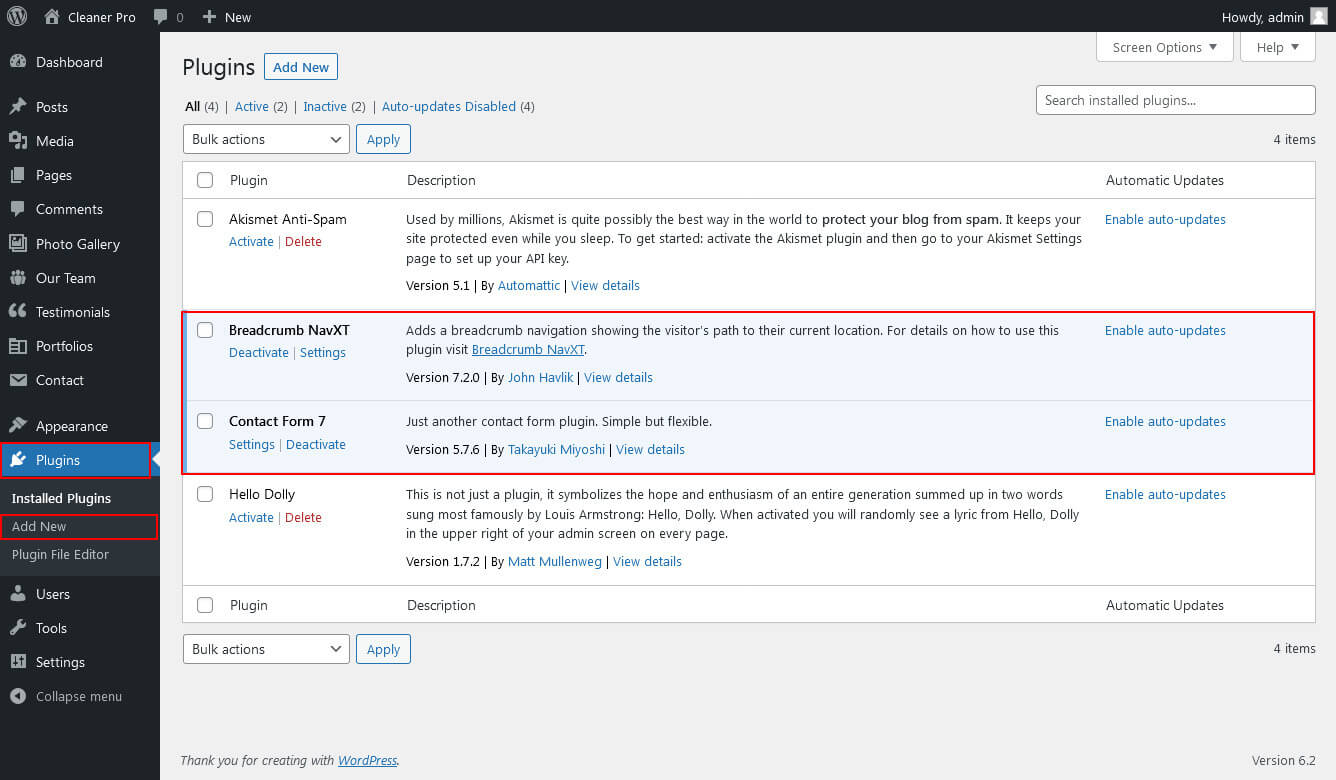Click the Tools wrench icon

[18, 628]
